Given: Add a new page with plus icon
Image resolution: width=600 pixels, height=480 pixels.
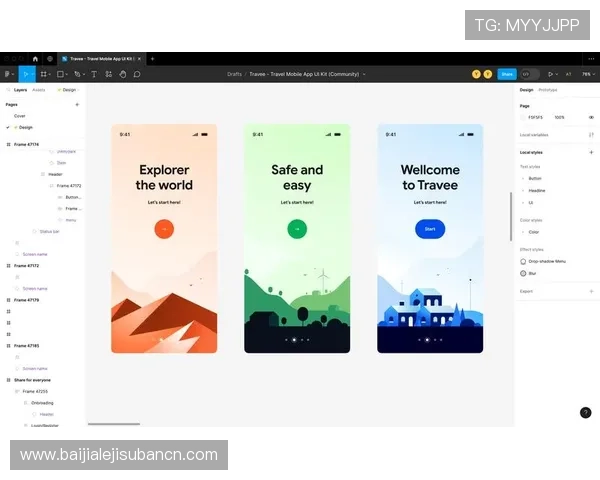Looking at the screenshot, I should pyautogui.click(x=77, y=104).
